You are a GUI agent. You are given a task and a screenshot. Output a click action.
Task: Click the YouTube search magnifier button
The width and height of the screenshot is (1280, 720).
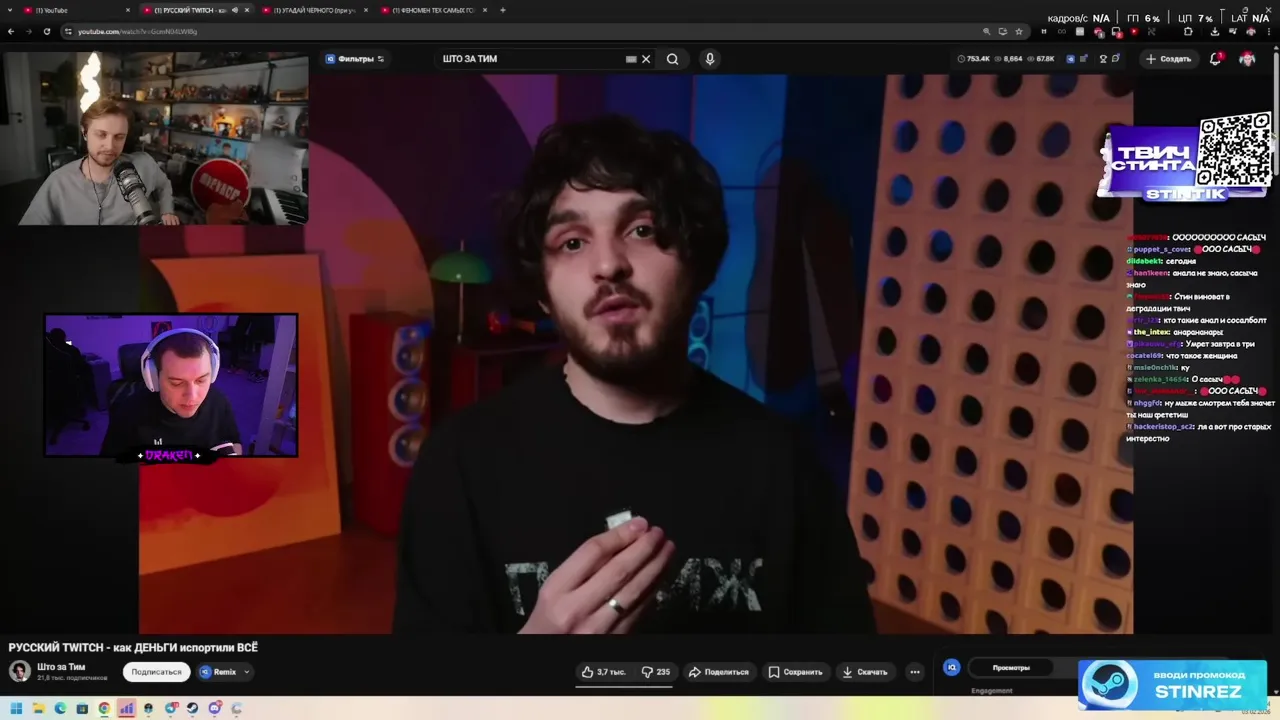coord(672,59)
